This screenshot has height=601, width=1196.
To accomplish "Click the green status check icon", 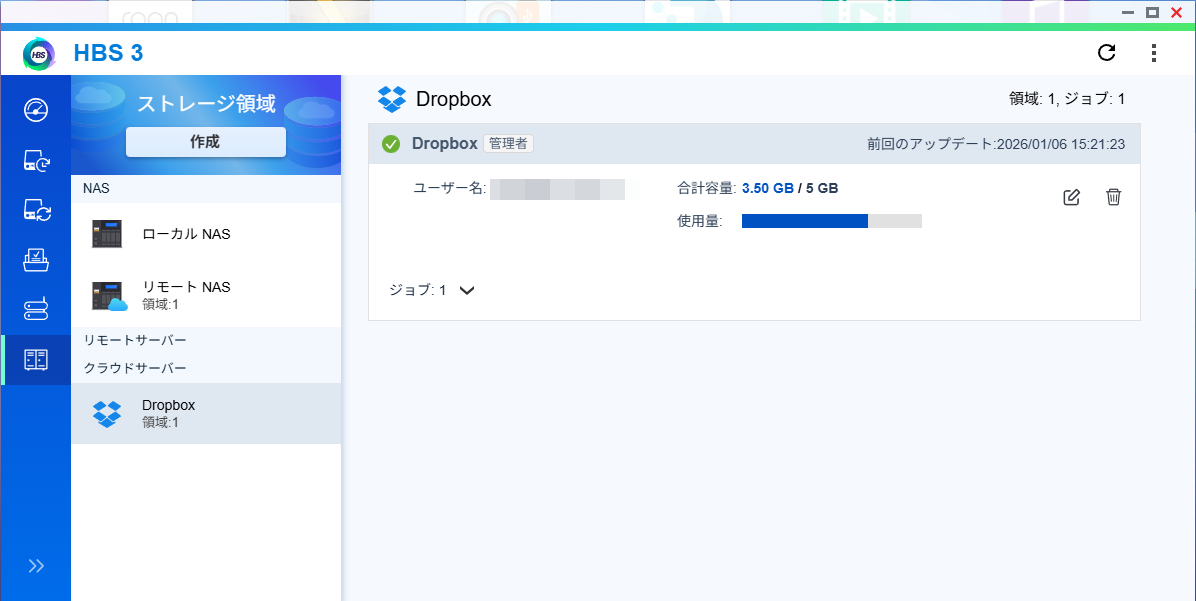I will pyautogui.click(x=391, y=143).
